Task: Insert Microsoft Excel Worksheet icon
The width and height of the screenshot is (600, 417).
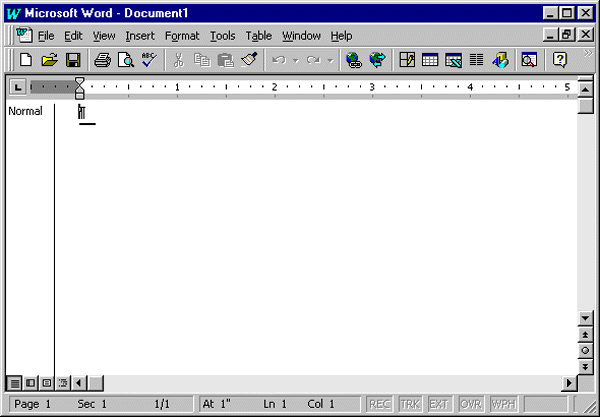Action: [453, 60]
